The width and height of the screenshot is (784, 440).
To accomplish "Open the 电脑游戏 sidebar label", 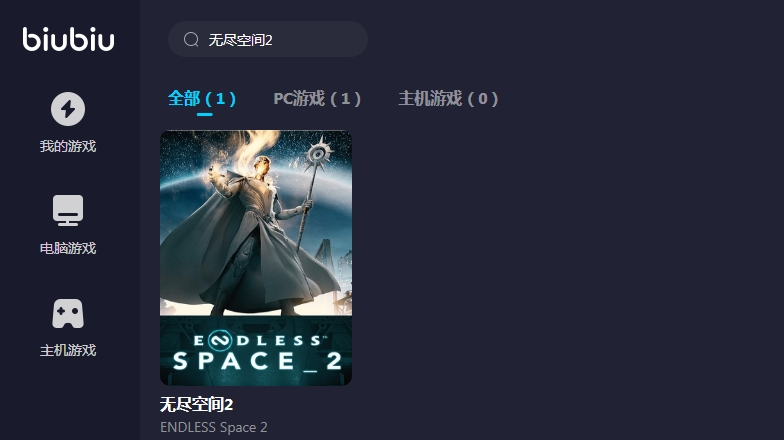I will point(68,248).
